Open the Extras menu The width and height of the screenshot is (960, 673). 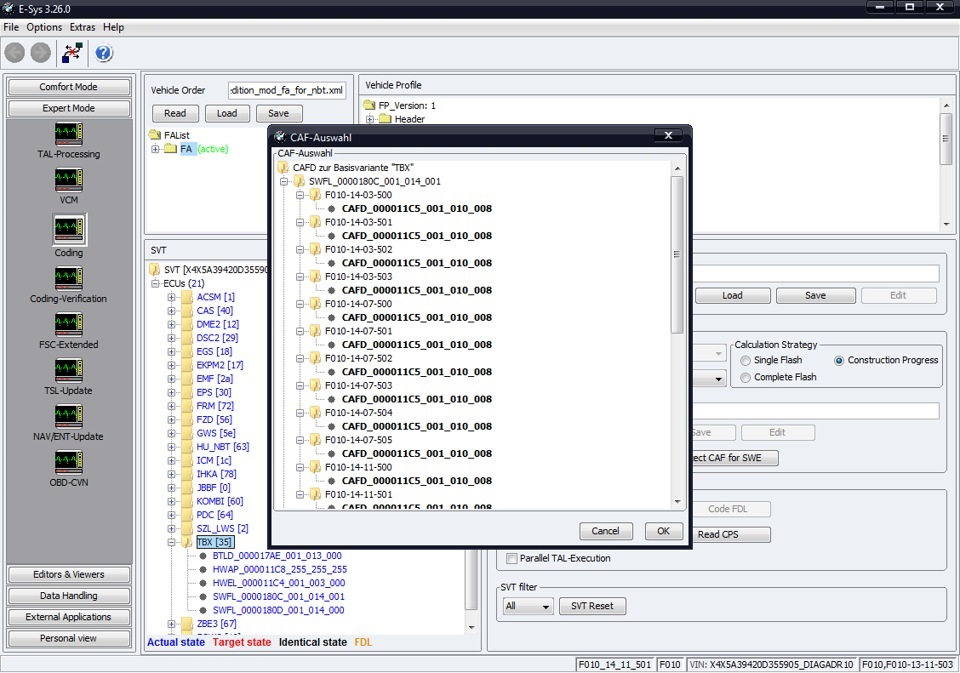tap(82, 27)
